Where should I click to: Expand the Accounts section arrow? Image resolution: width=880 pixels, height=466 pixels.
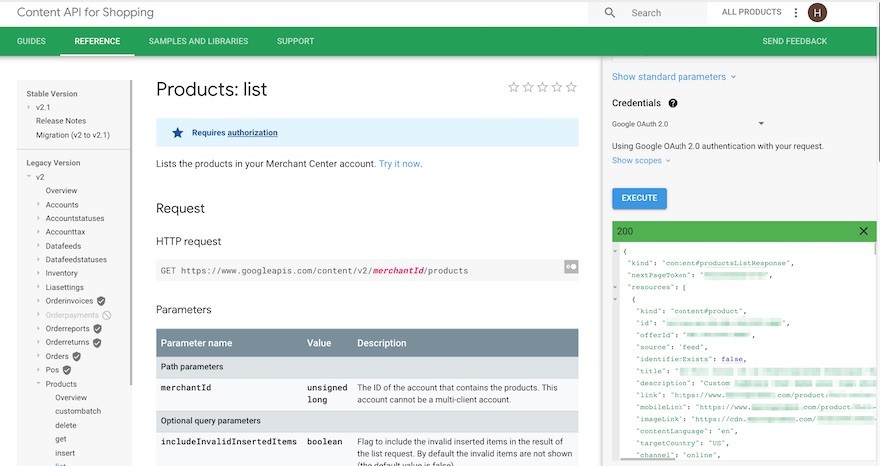click(38, 204)
